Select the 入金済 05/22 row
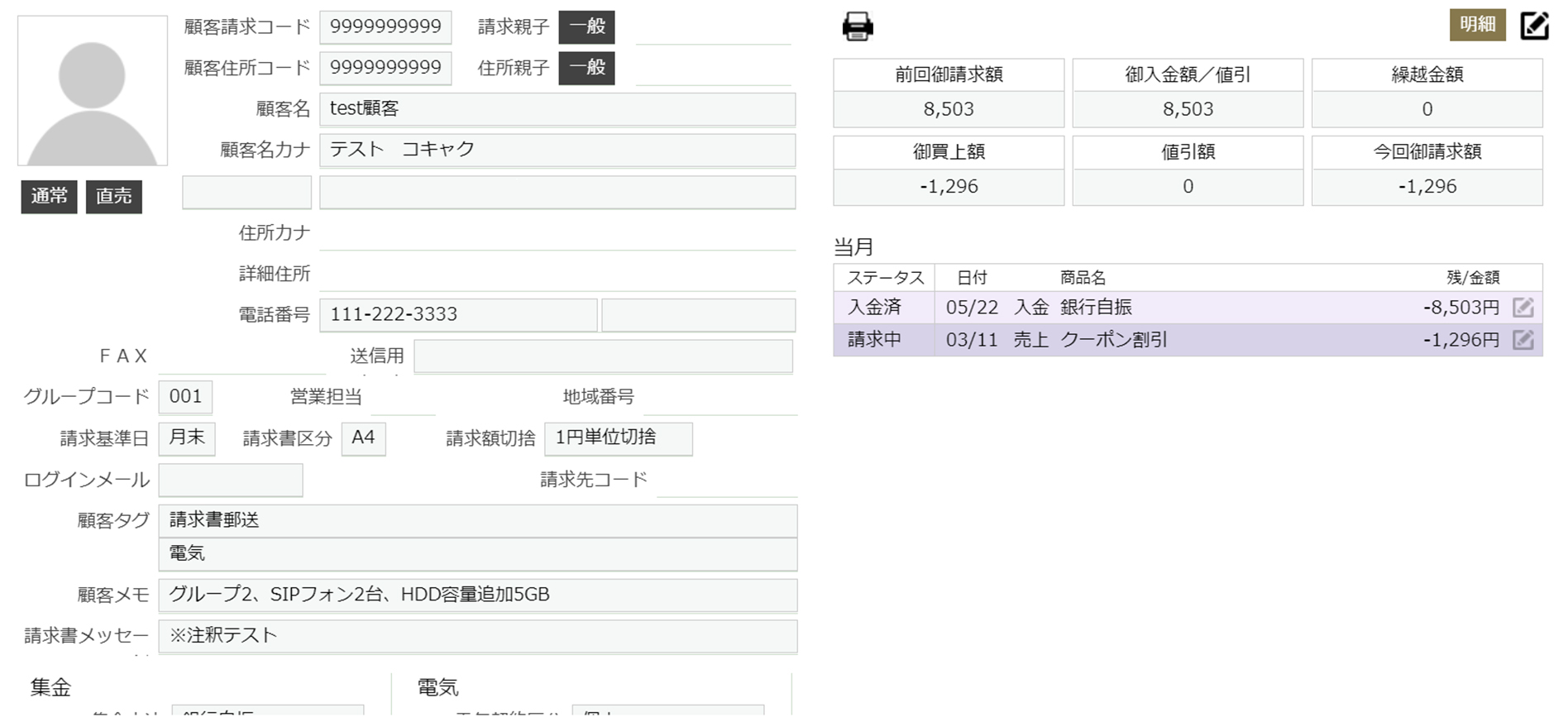The height and width of the screenshot is (717, 1568). [1188, 308]
